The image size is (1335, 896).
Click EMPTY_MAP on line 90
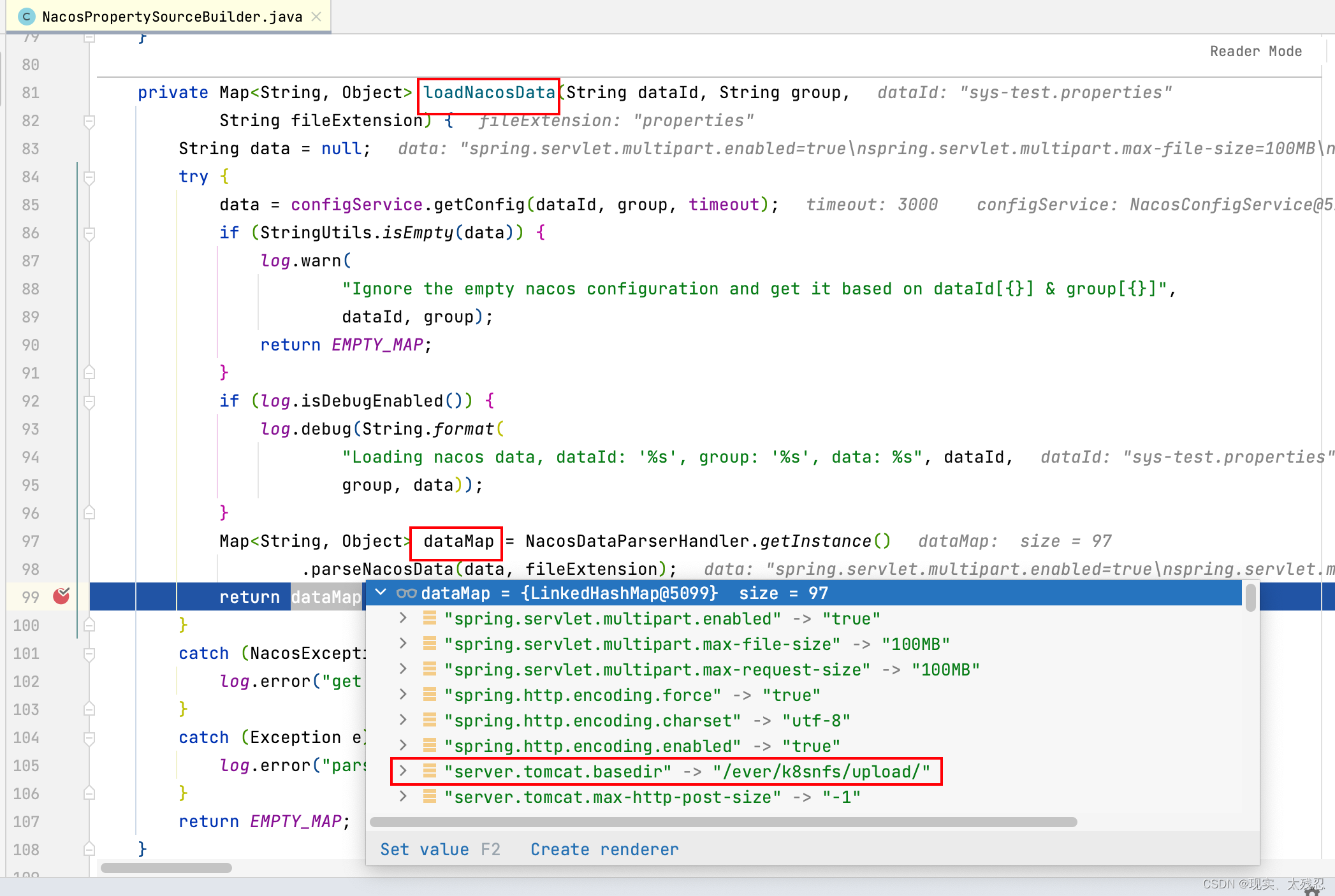click(377, 345)
